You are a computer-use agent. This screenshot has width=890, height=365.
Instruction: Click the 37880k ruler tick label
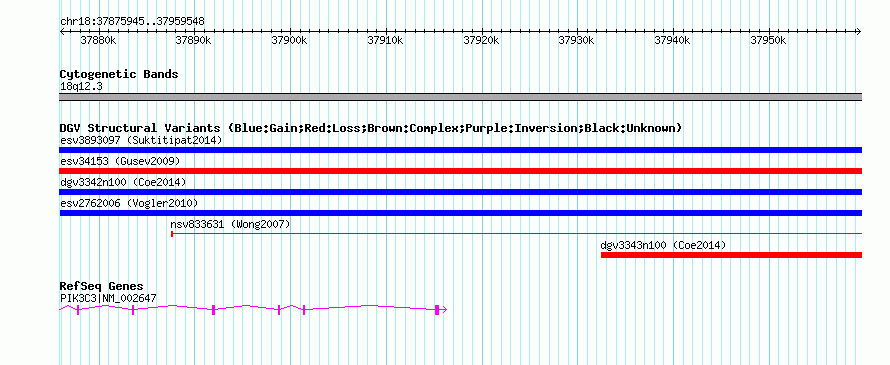(98, 40)
